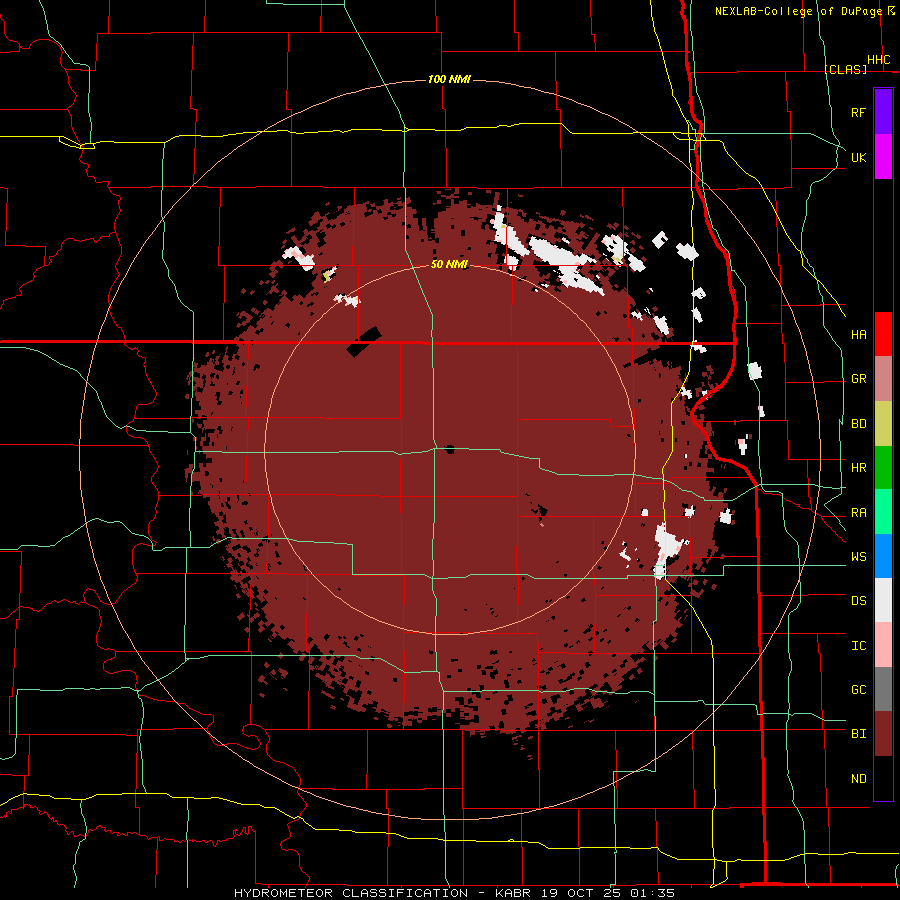Click the BD legend label
The image size is (900, 900).
coord(858,424)
